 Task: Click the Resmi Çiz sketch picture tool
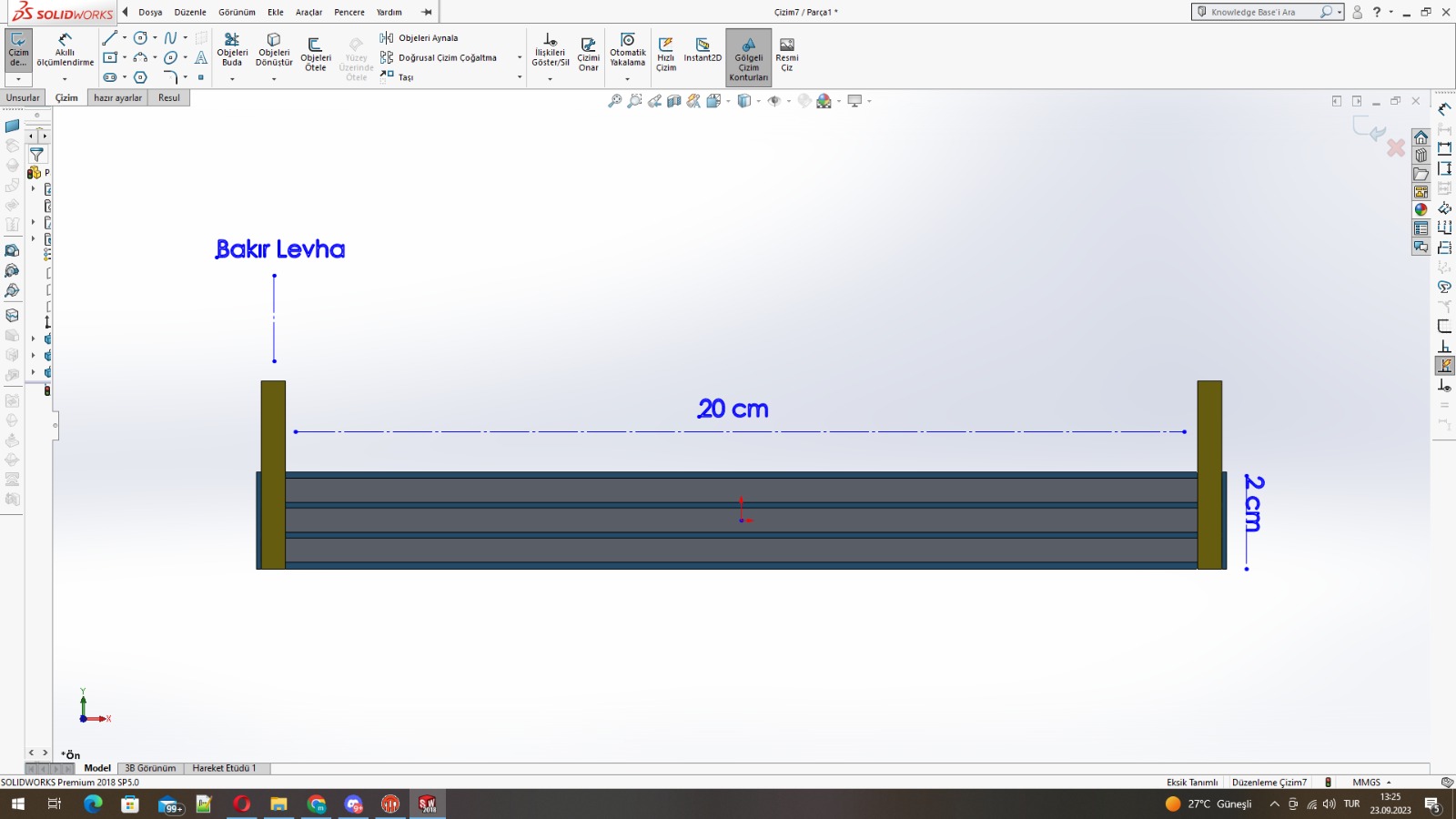tap(787, 55)
